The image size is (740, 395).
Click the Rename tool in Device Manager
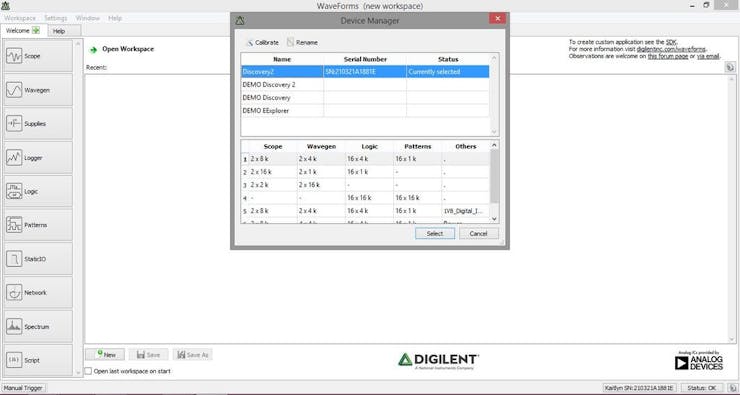click(302, 42)
